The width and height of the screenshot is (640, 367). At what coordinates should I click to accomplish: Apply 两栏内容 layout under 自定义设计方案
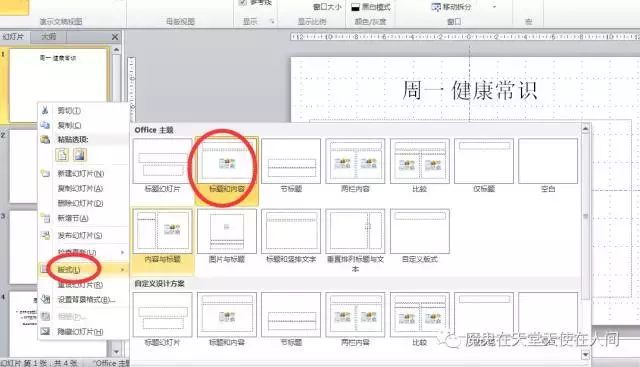[x=355, y=319]
